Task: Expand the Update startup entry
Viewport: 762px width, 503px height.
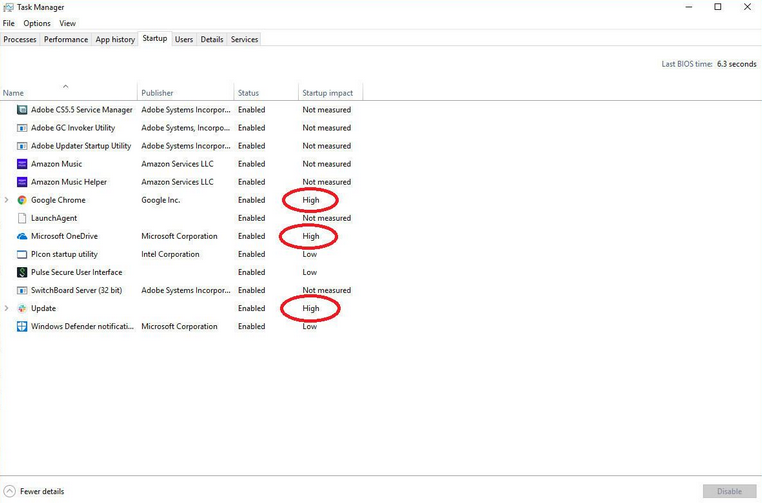Action: pyautogui.click(x=6, y=308)
